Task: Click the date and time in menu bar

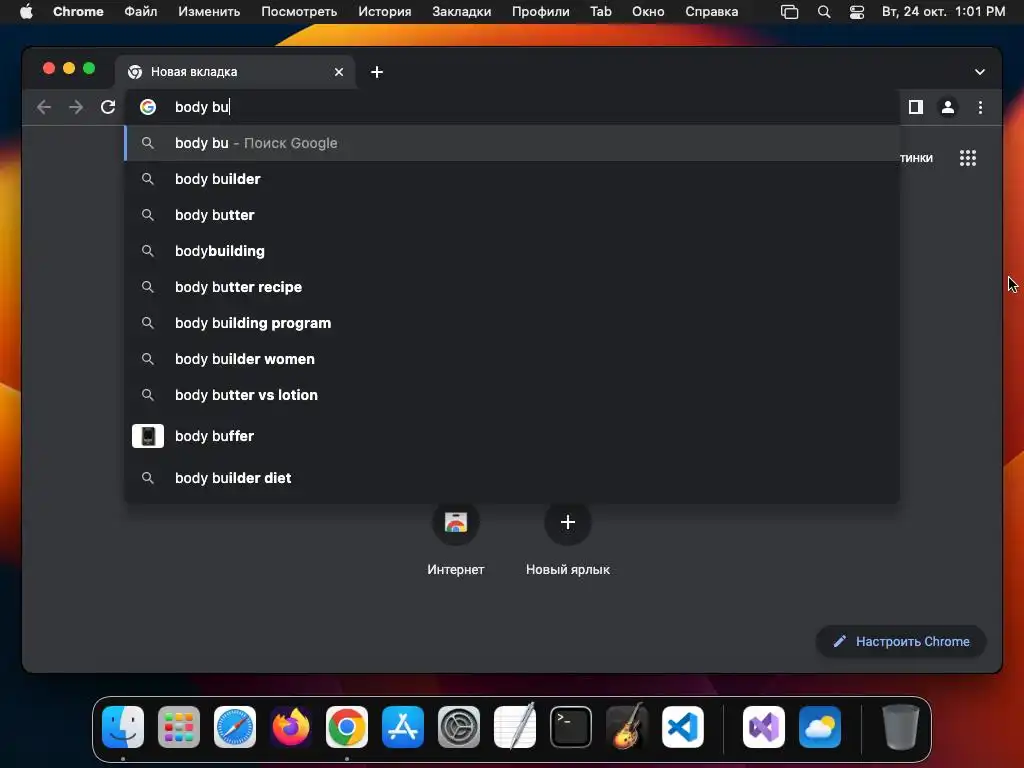Action: (943, 11)
